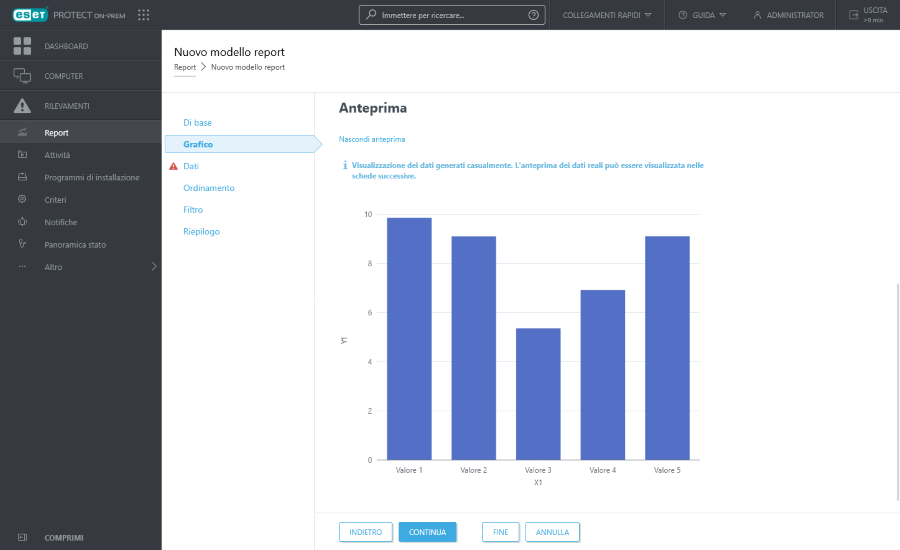Go to the Dati wizard step
Screen dimensions: 900x550
click(191, 166)
